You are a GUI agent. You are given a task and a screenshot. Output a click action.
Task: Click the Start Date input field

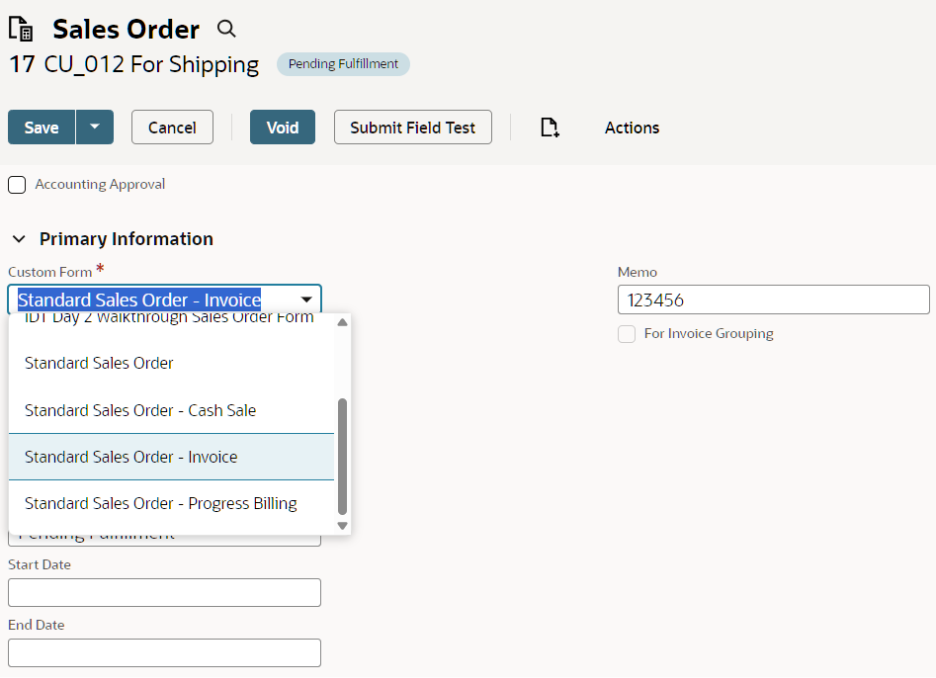click(x=165, y=593)
